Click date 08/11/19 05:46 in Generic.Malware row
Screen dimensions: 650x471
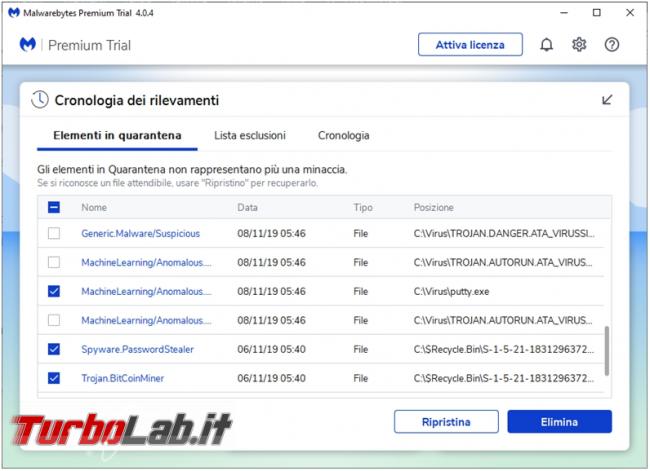coord(272,233)
